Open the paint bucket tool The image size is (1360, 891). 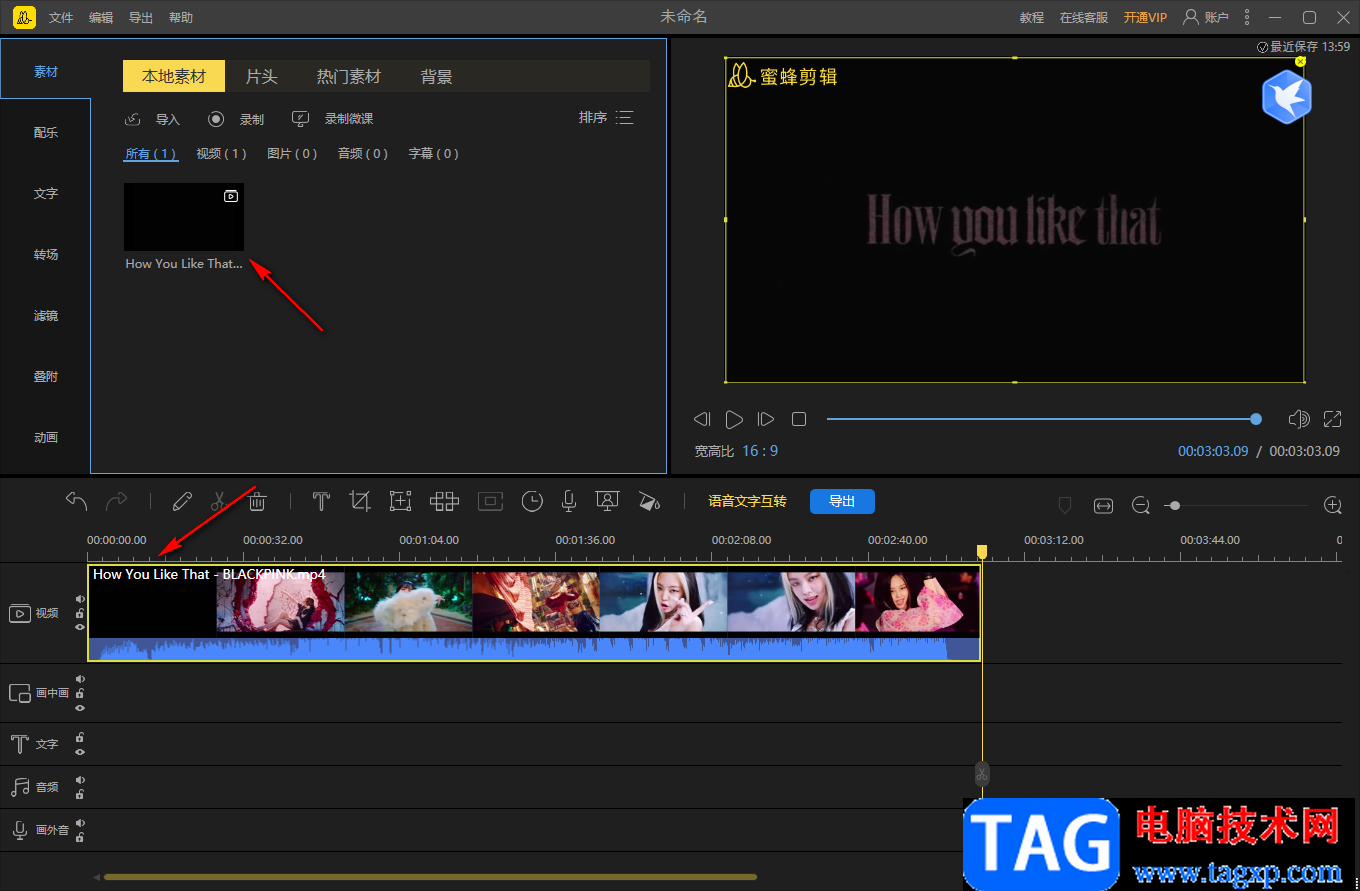coord(649,501)
